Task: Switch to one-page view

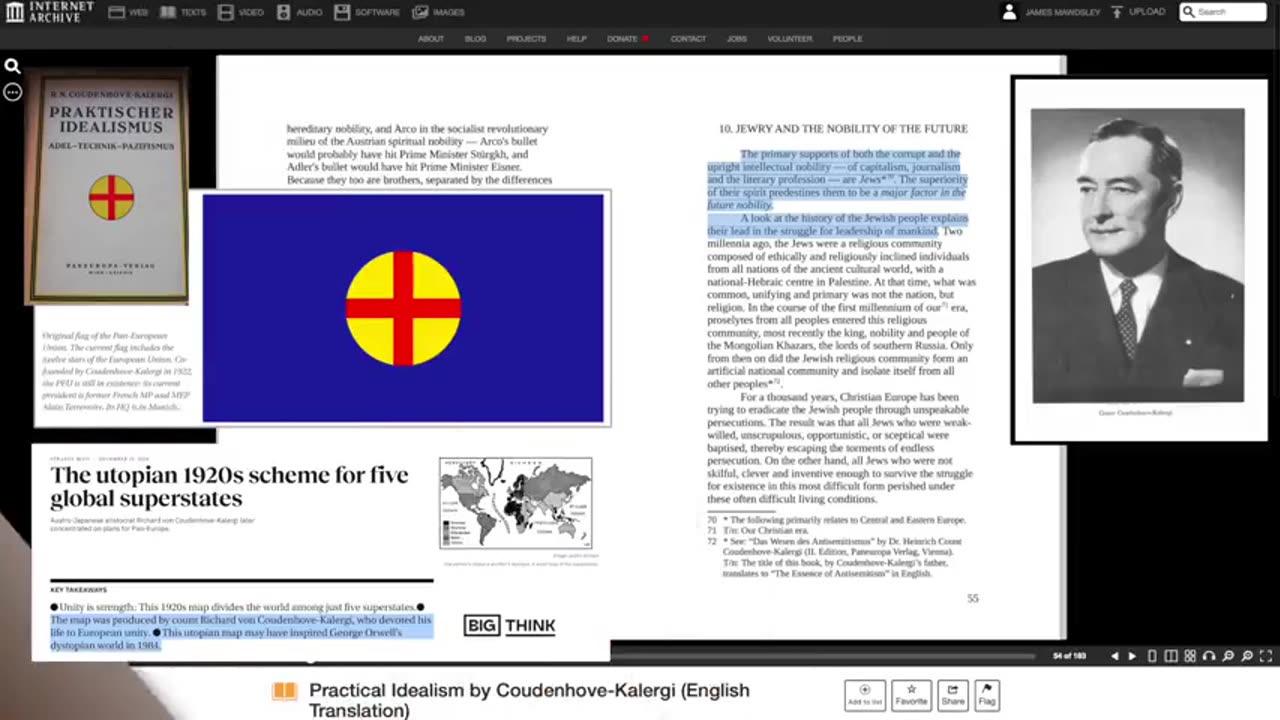Action: point(1152,656)
